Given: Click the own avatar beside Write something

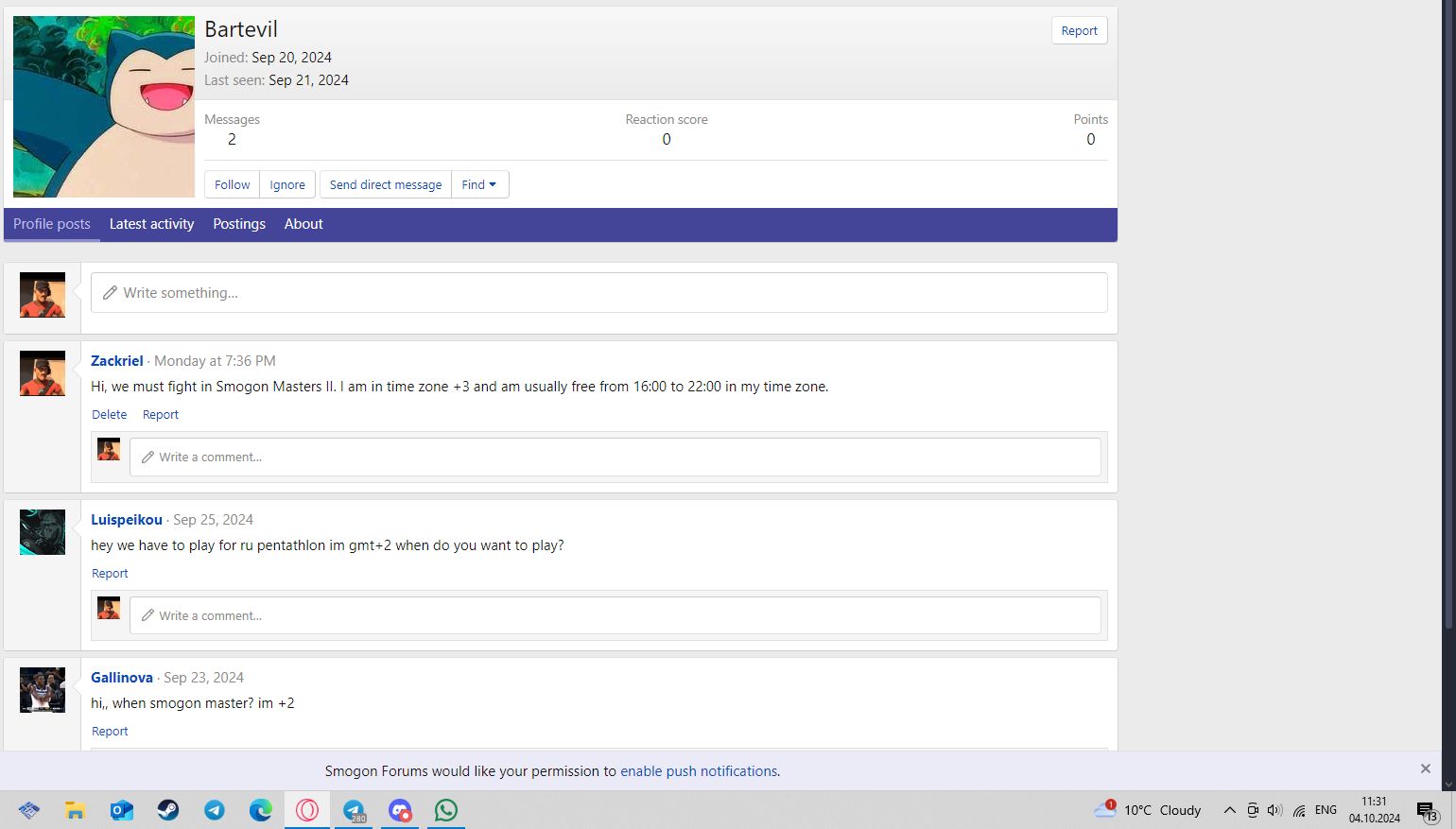Looking at the screenshot, I should (43, 295).
